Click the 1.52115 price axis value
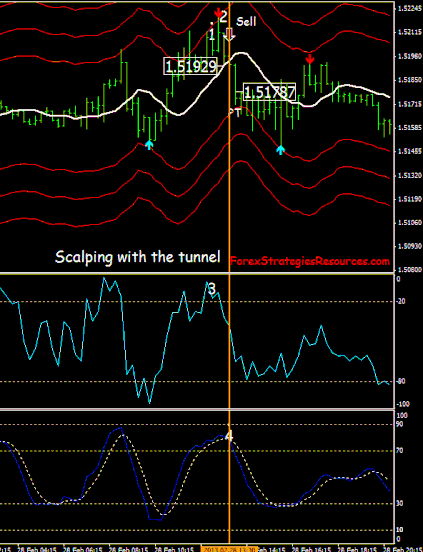The width and height of the screenshot is (423, 552). pyautogui.click(x=409, y=33)
